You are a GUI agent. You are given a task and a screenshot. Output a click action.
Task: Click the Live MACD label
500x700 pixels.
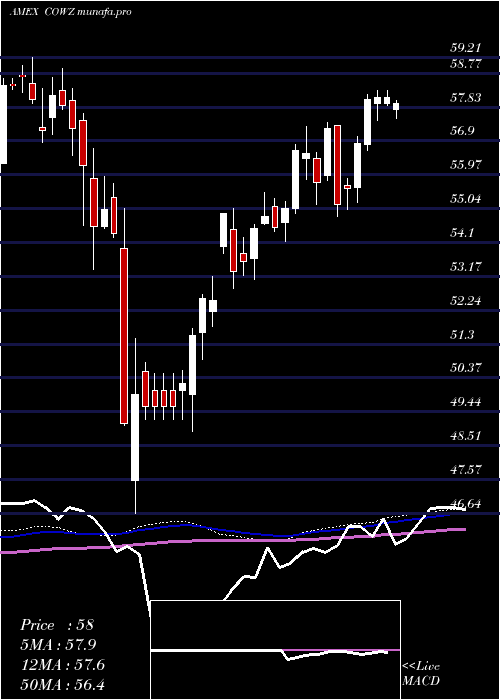click(x=421, y=674)
